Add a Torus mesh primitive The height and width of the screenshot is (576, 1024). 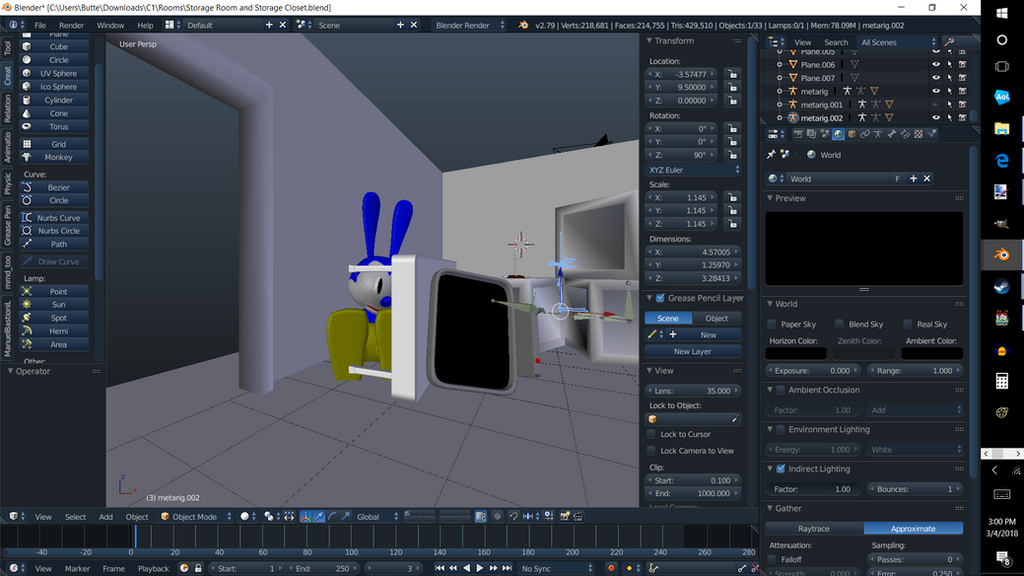[54, 127]
